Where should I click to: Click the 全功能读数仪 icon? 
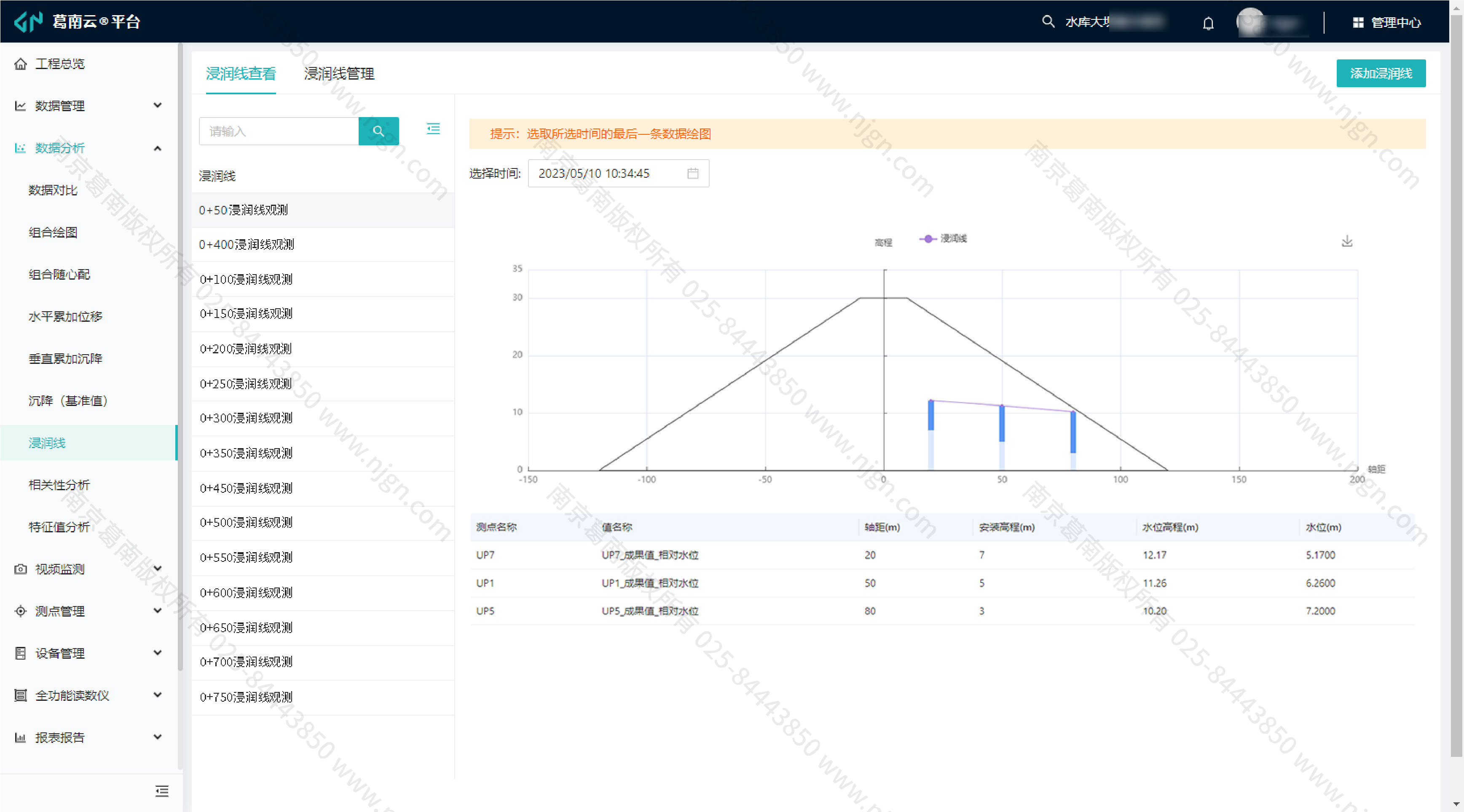(21, 695)
